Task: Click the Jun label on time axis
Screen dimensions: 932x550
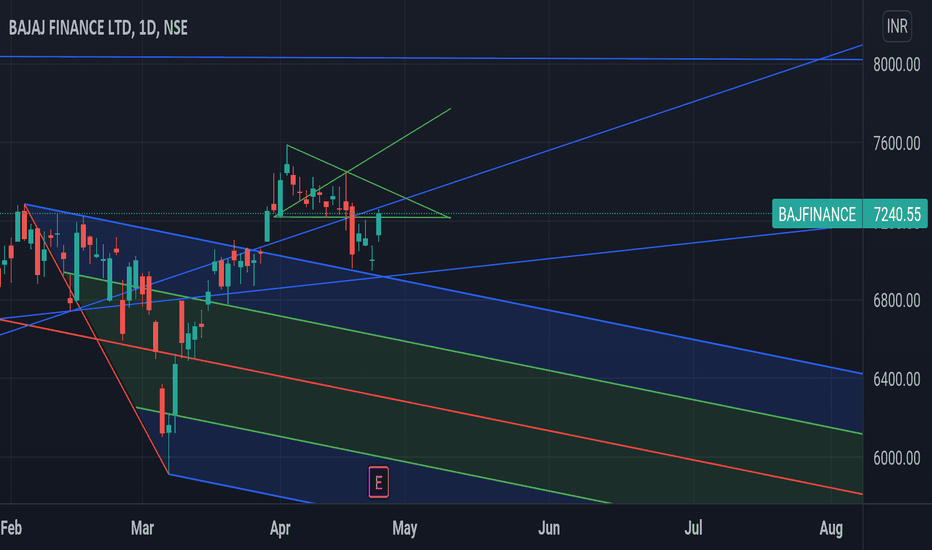Action: (x=549, y=527)
